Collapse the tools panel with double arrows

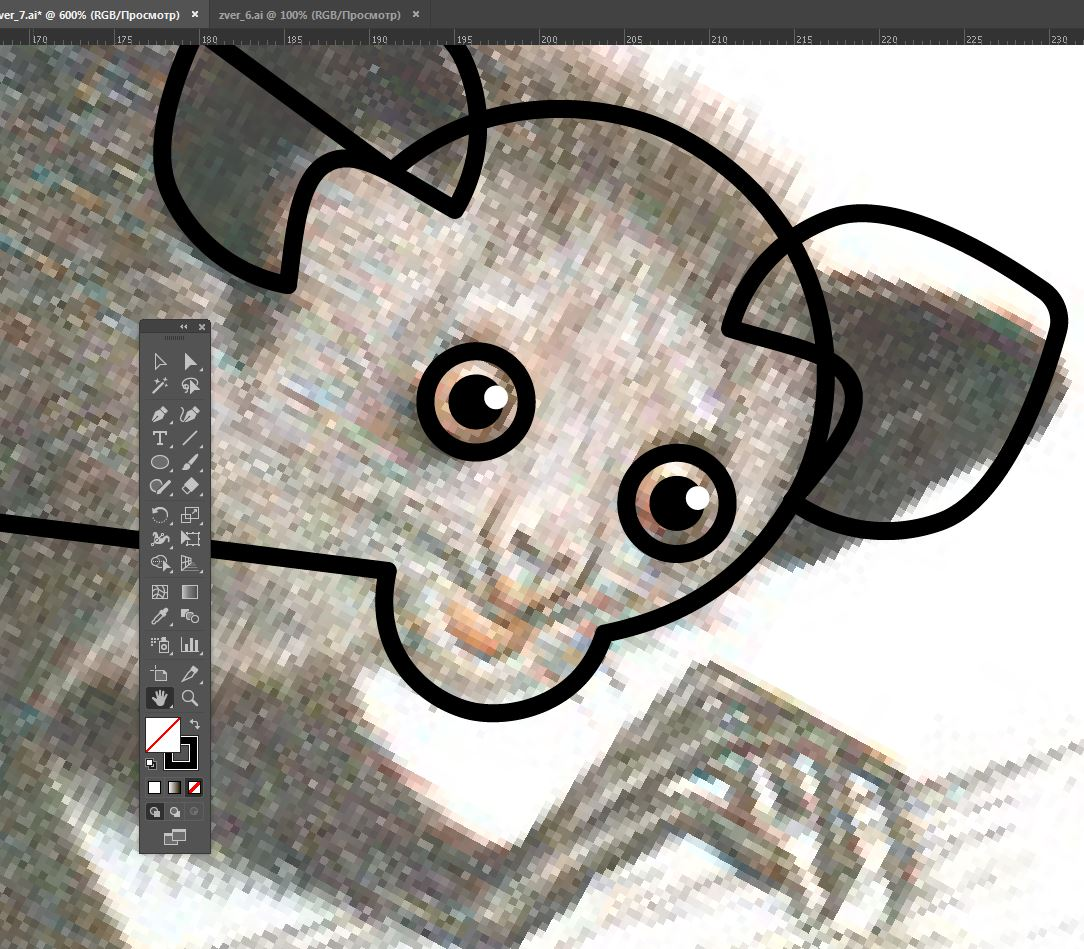coord(184,327)
